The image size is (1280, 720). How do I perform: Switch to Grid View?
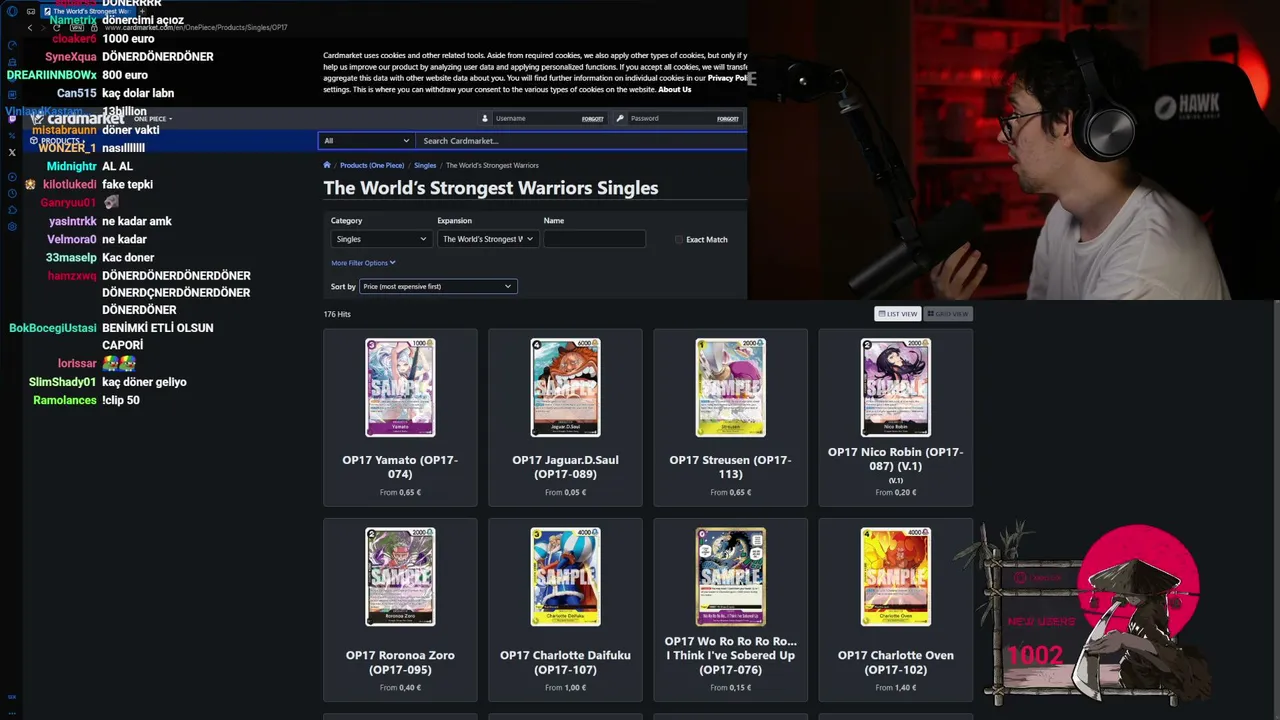[x=947, y=314]
